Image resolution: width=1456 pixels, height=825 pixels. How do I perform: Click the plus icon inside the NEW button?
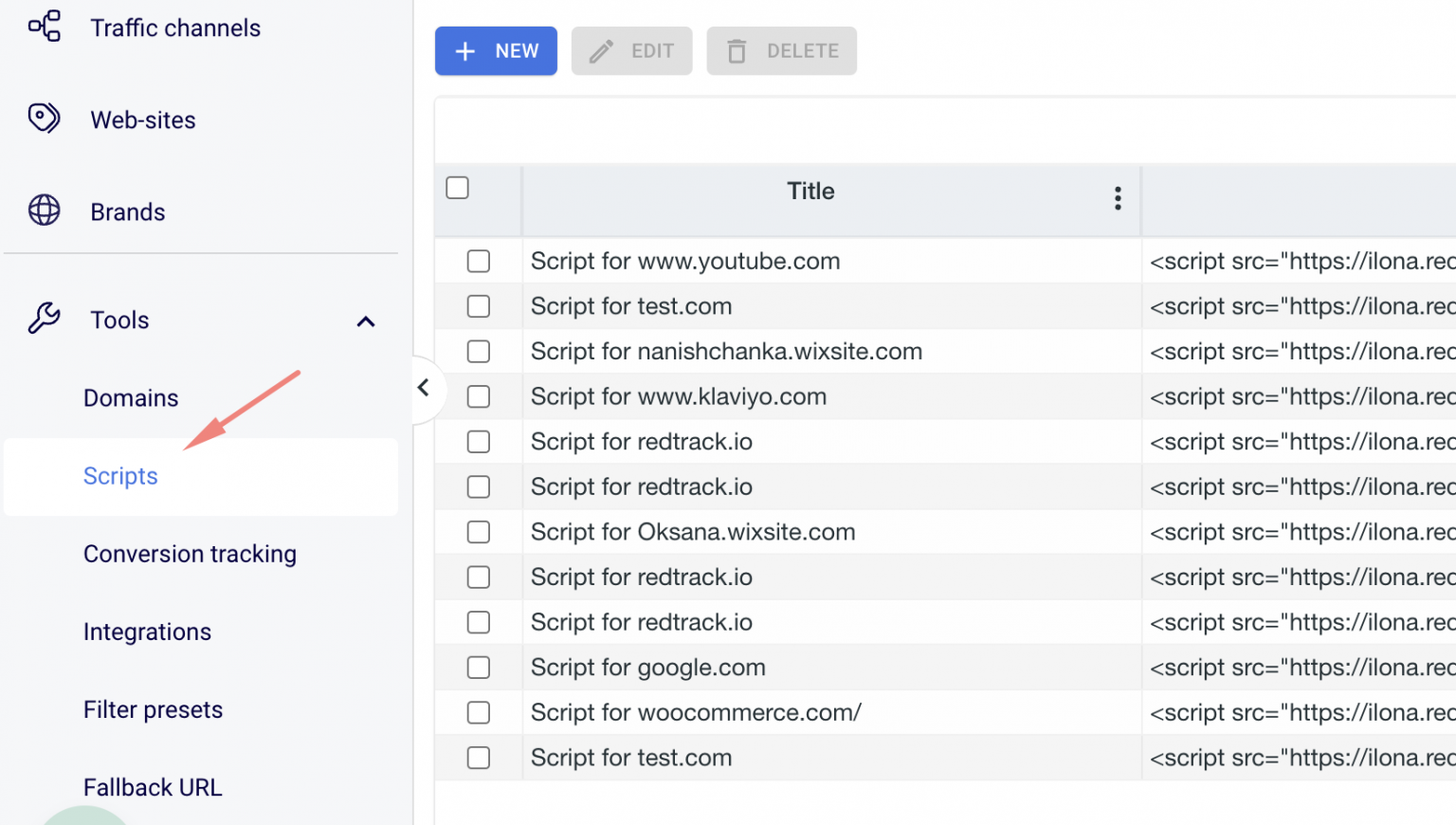(x=465, y=51)
